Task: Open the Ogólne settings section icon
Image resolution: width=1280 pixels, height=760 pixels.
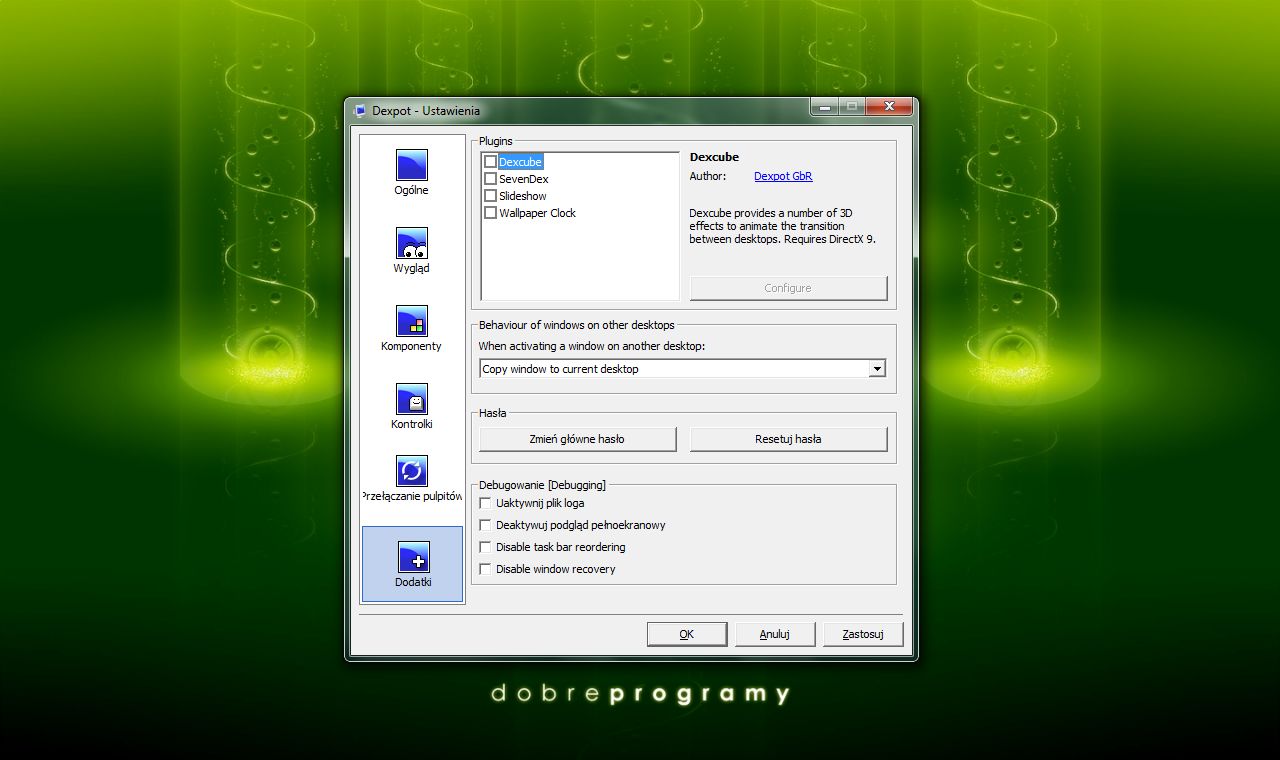Action: tap(411, 165)
